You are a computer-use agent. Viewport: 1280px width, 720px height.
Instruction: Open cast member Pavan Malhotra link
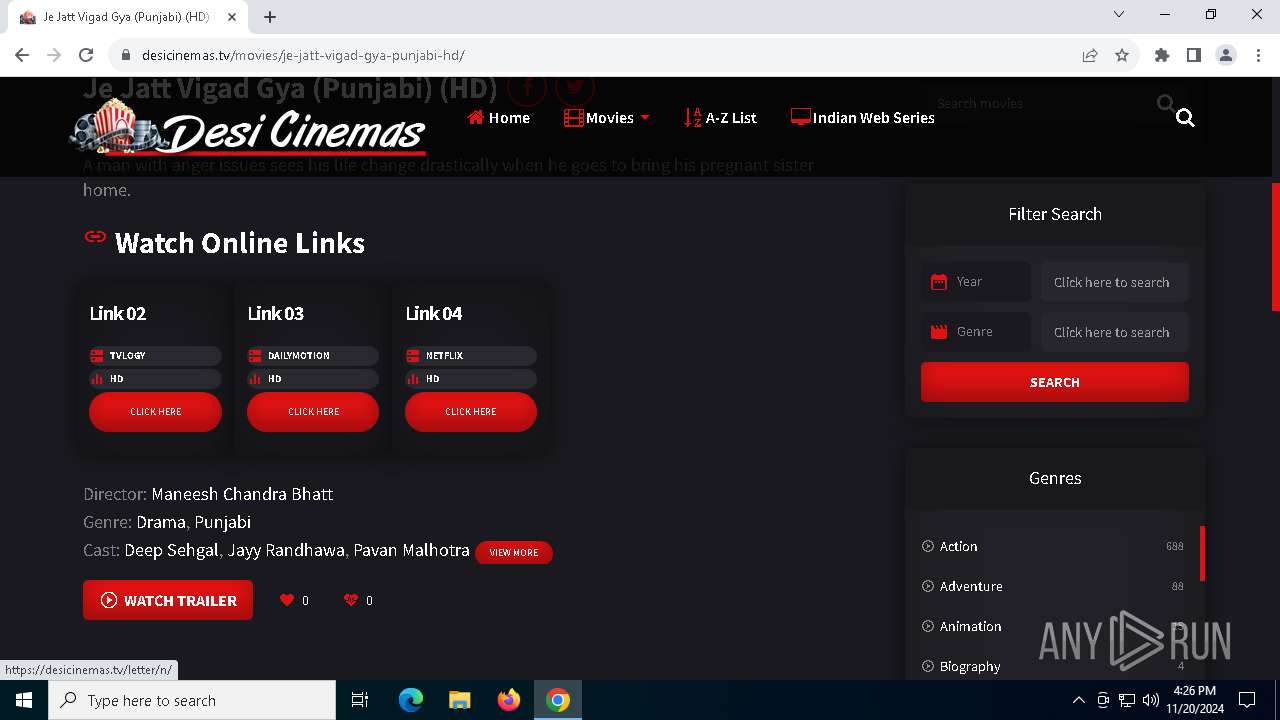(x=412, y=550)
